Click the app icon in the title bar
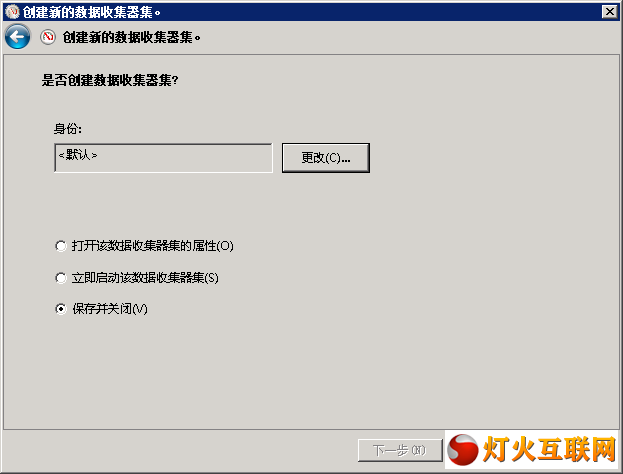Image resolution: width=623 pixels, height=474 pixels. pos(12,12)
